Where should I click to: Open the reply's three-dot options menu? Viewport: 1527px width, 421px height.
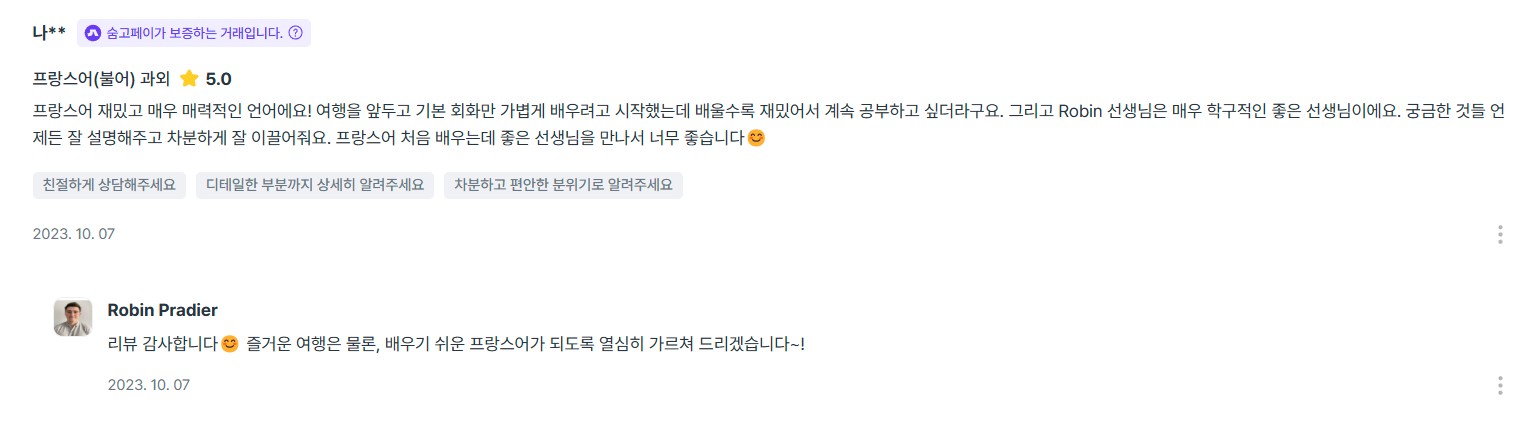1499,386
